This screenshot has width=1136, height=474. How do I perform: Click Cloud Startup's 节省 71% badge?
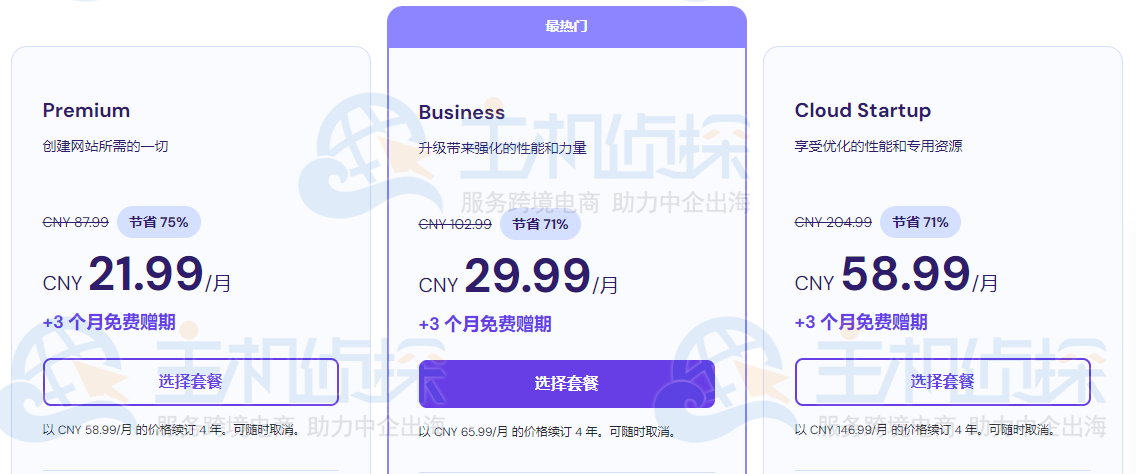click(920, 222)
